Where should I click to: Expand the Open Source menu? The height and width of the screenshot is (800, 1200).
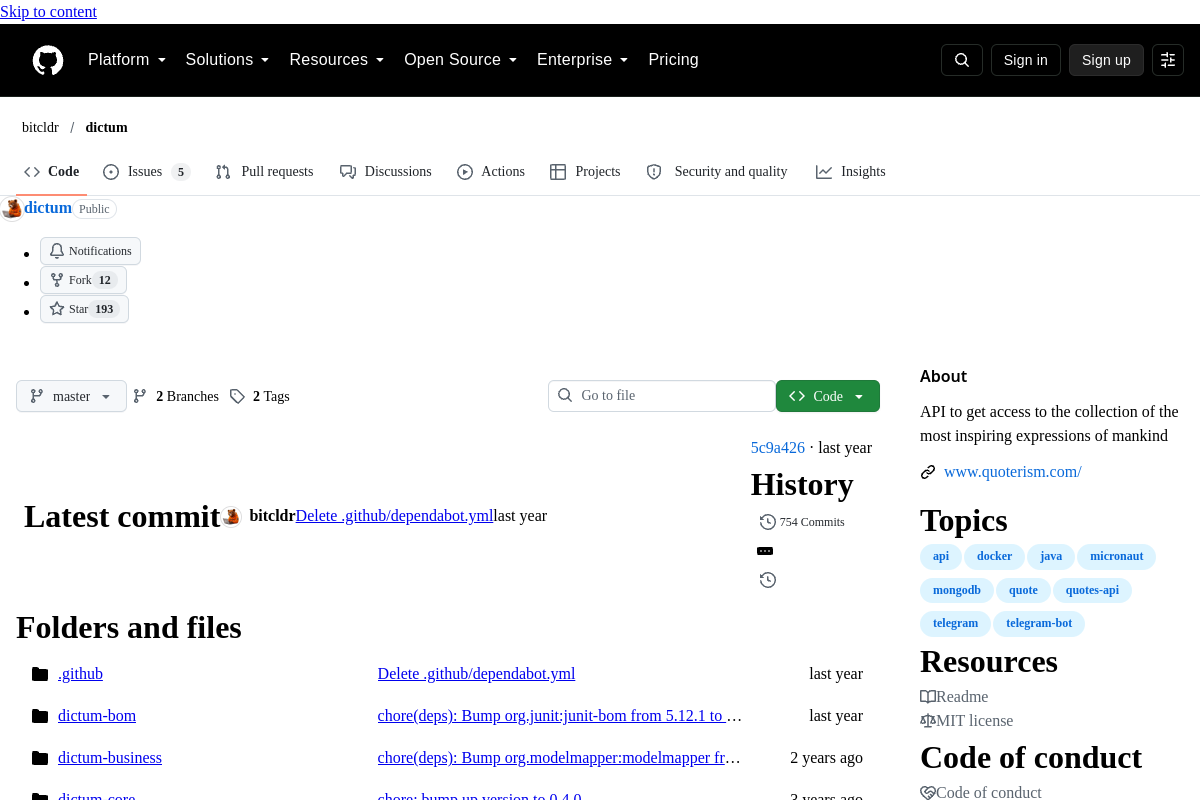pyautogui.click(x=461, y=60)
